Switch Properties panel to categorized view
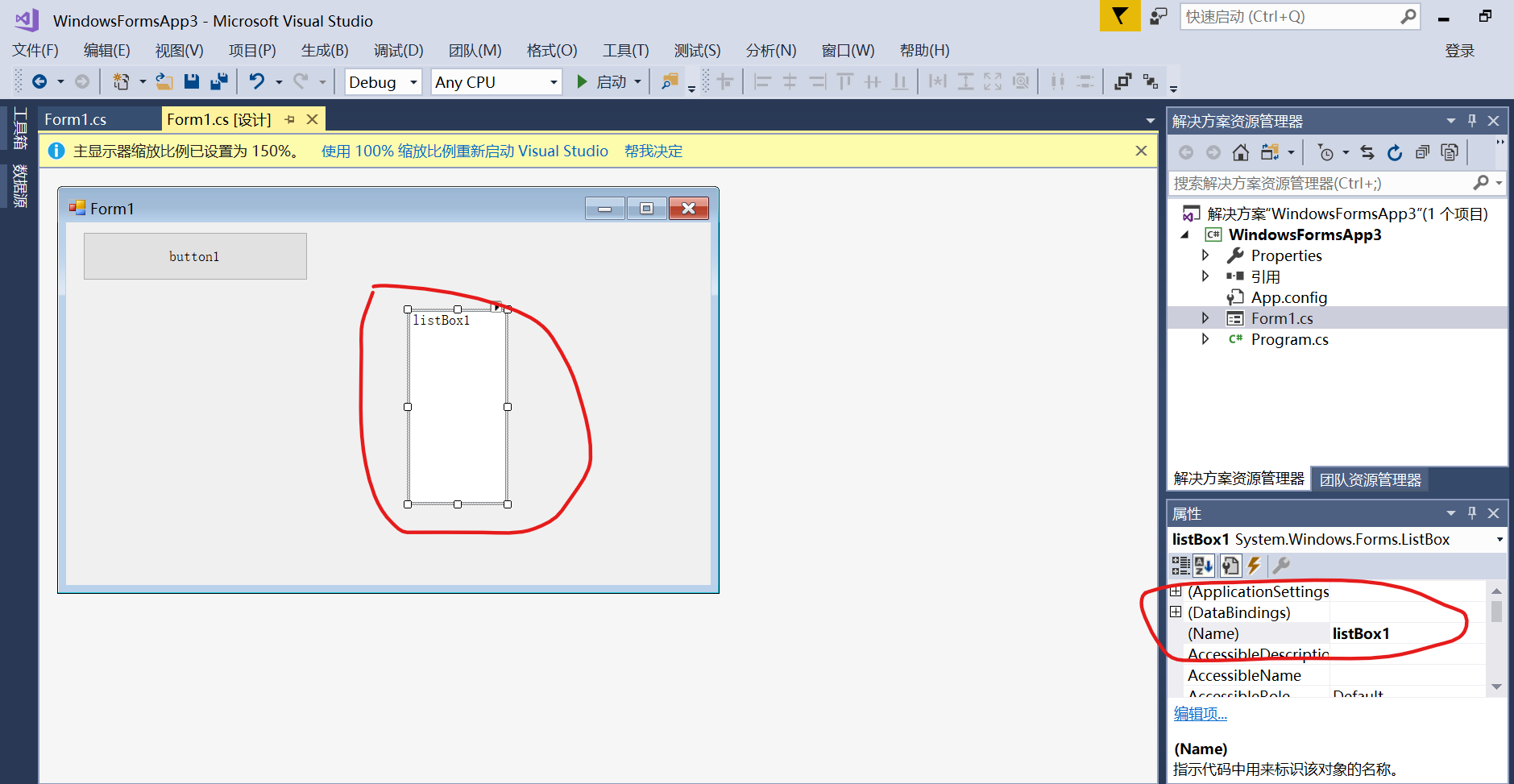This screenshot has height=784, width=1514. tap(1180, 565)
